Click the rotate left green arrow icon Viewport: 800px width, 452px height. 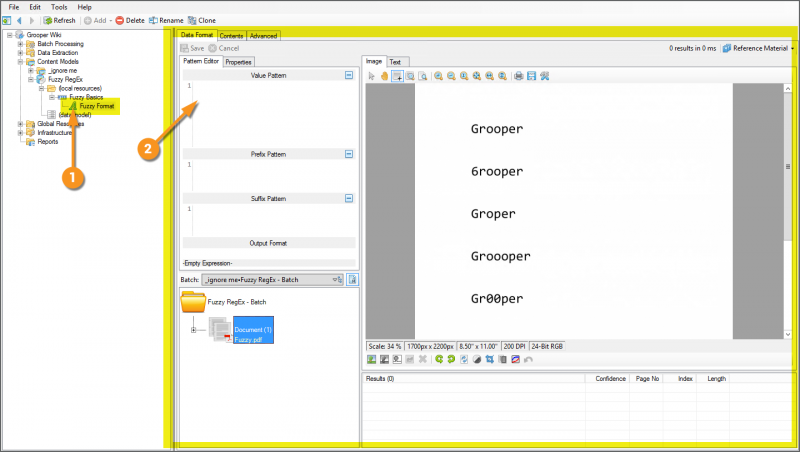click(x=439, y=359)
